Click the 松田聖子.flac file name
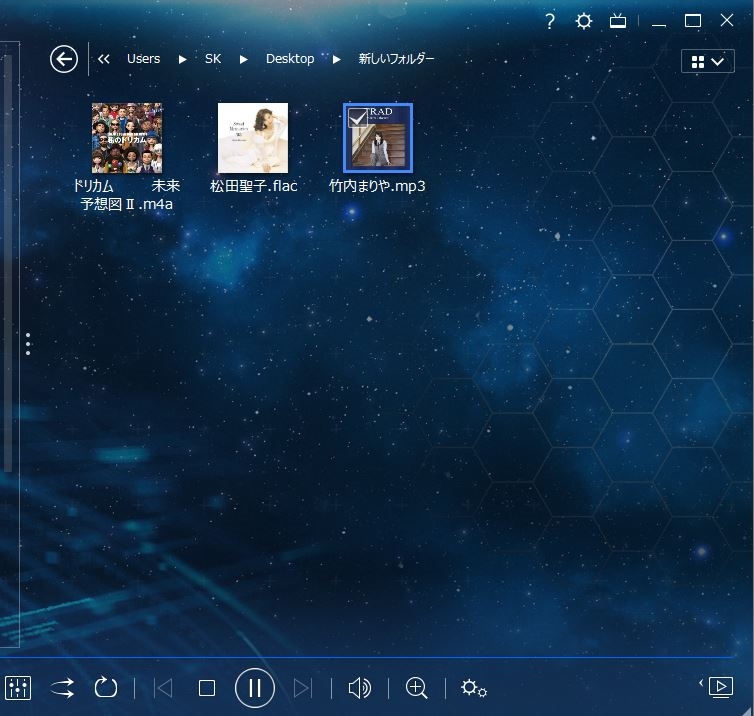754x716 pixels. click(253, 186)
